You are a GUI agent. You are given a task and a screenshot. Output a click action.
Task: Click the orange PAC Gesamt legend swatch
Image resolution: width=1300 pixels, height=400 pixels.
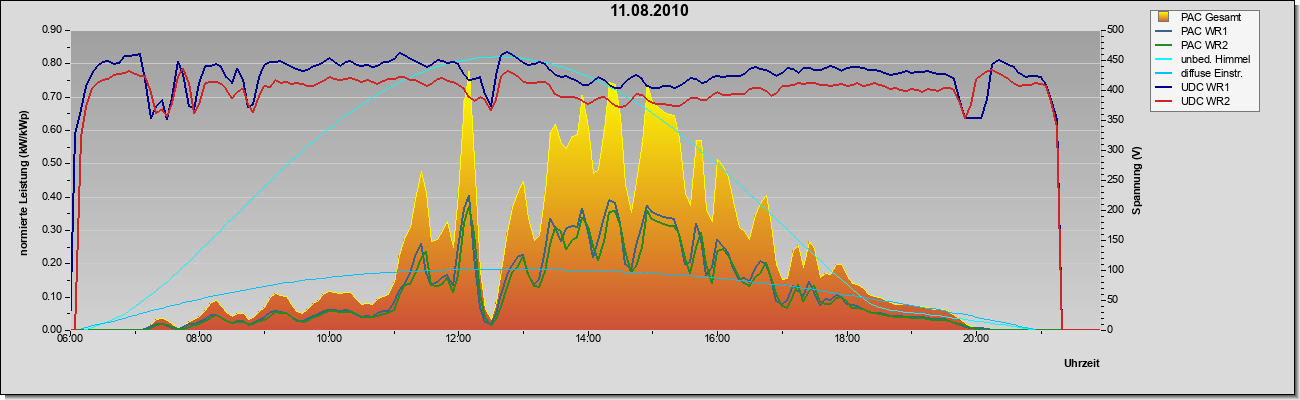tap(1165, 17)
